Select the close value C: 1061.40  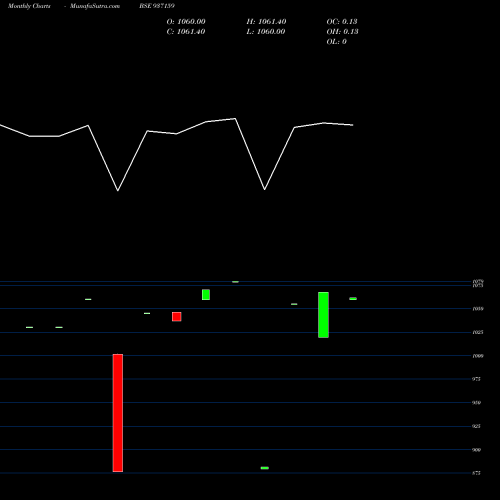(186, 32)
